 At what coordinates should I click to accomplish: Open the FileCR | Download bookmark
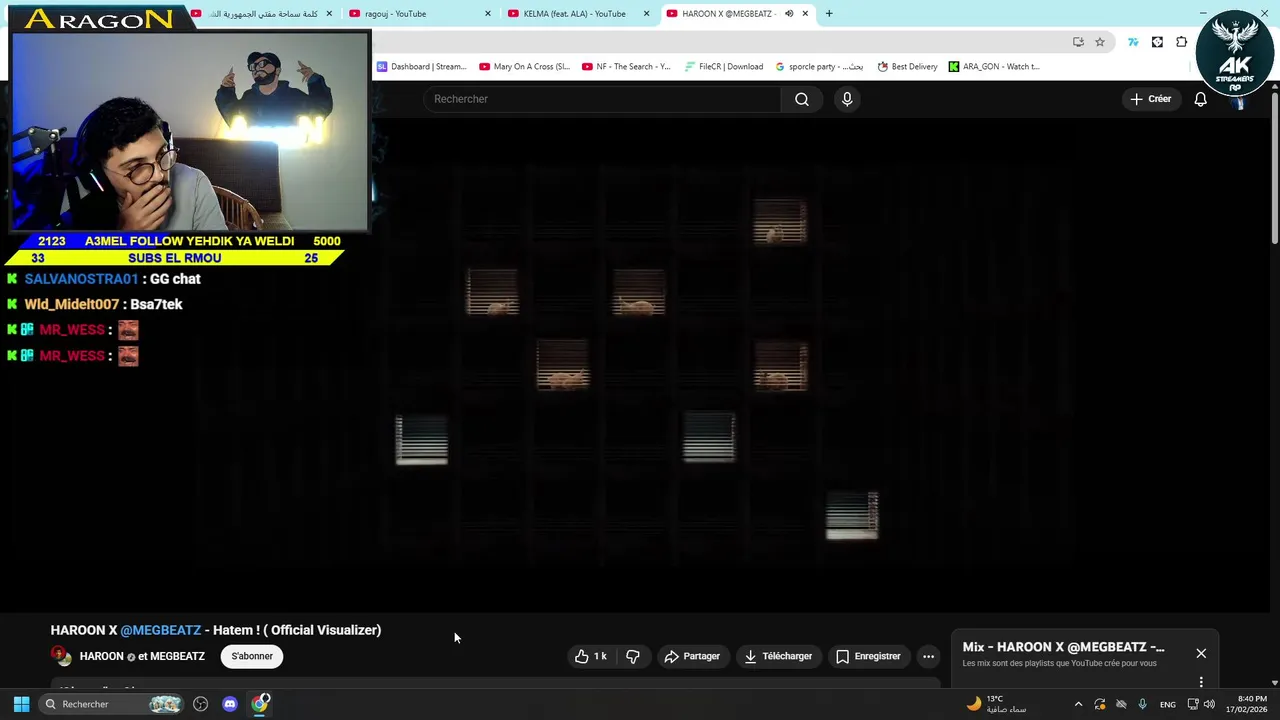tap(724, 67)
